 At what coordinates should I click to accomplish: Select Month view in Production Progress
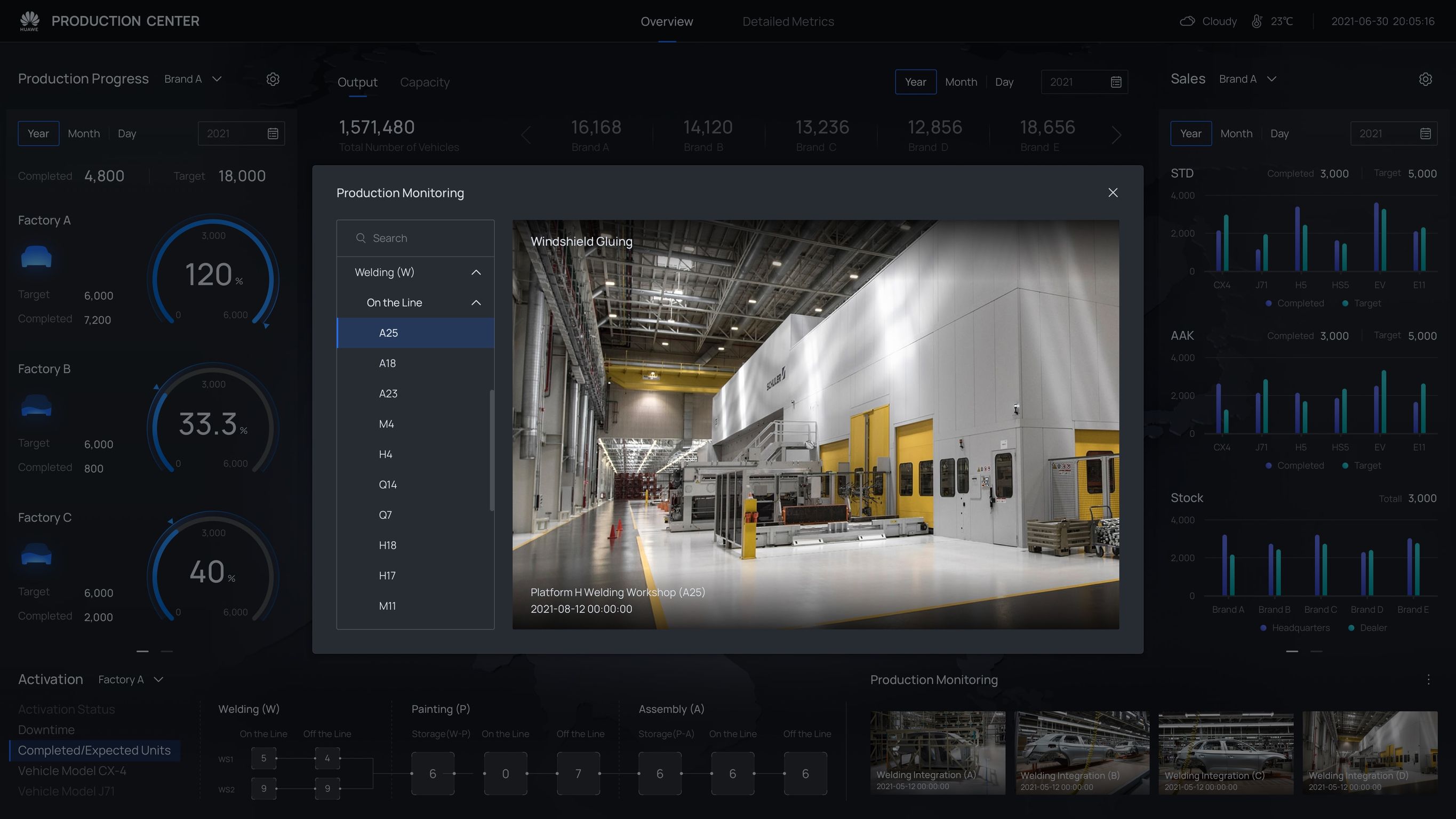point(84,133)
